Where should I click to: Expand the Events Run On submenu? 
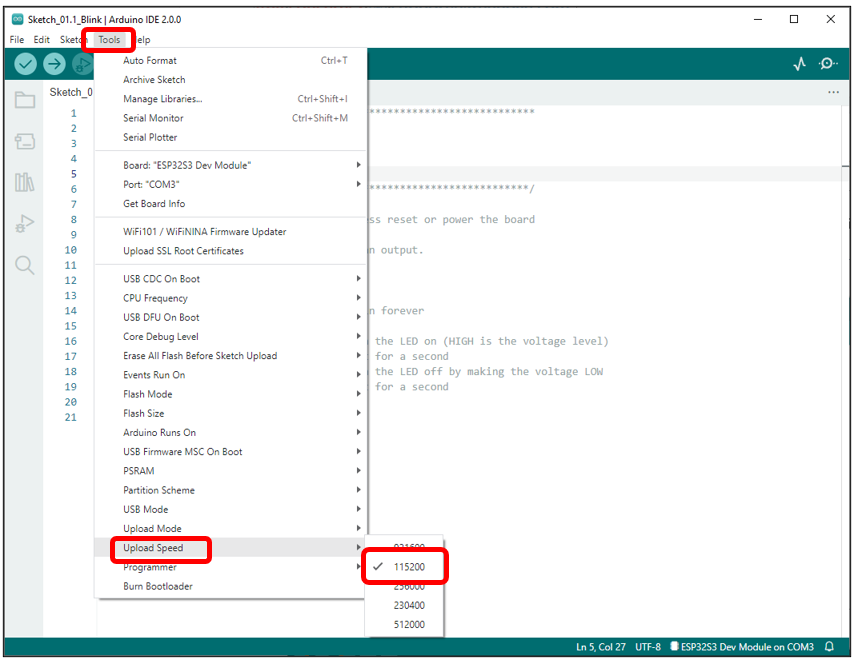point(230,375)
